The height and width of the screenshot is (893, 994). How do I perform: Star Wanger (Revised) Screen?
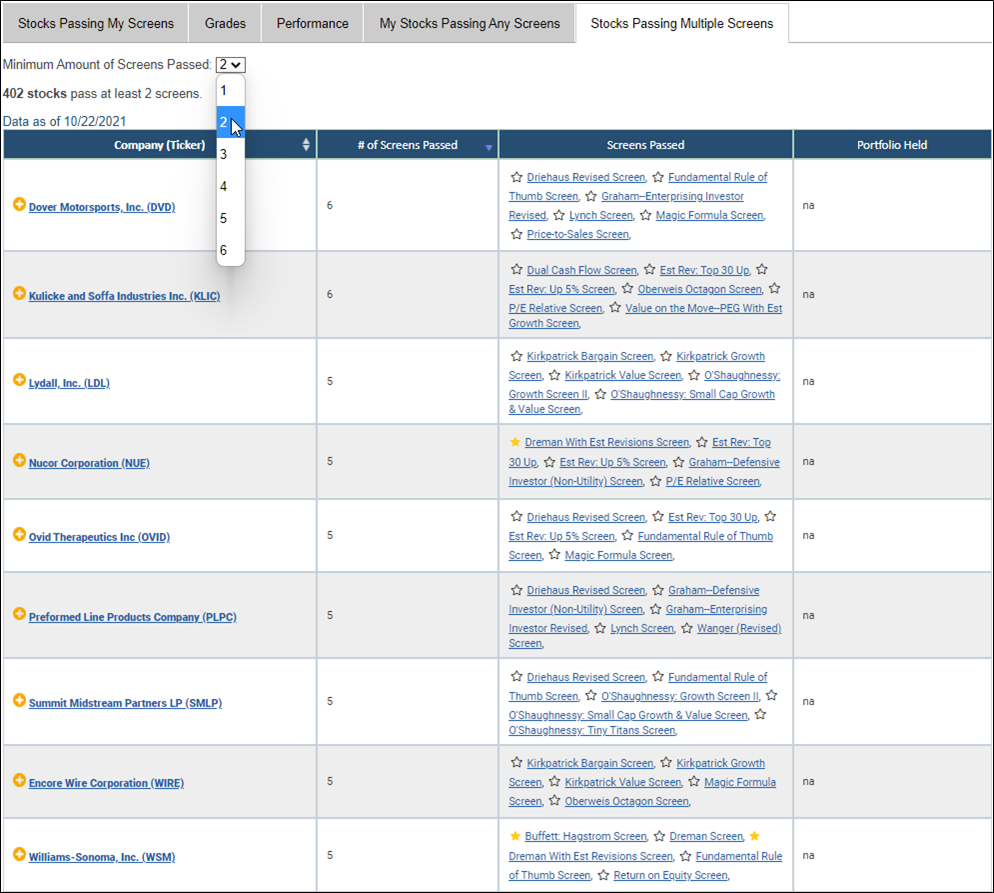click(687, 628)
